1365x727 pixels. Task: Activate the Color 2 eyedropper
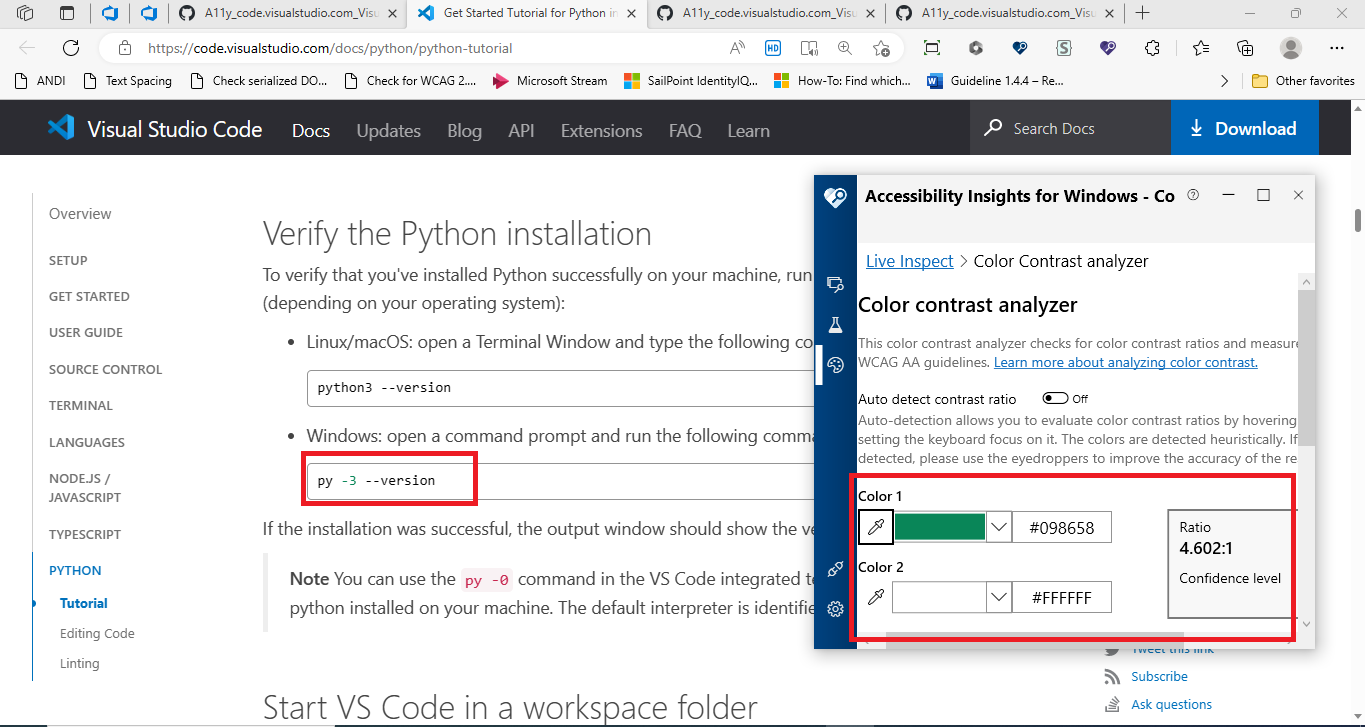(x=874, y=596)
